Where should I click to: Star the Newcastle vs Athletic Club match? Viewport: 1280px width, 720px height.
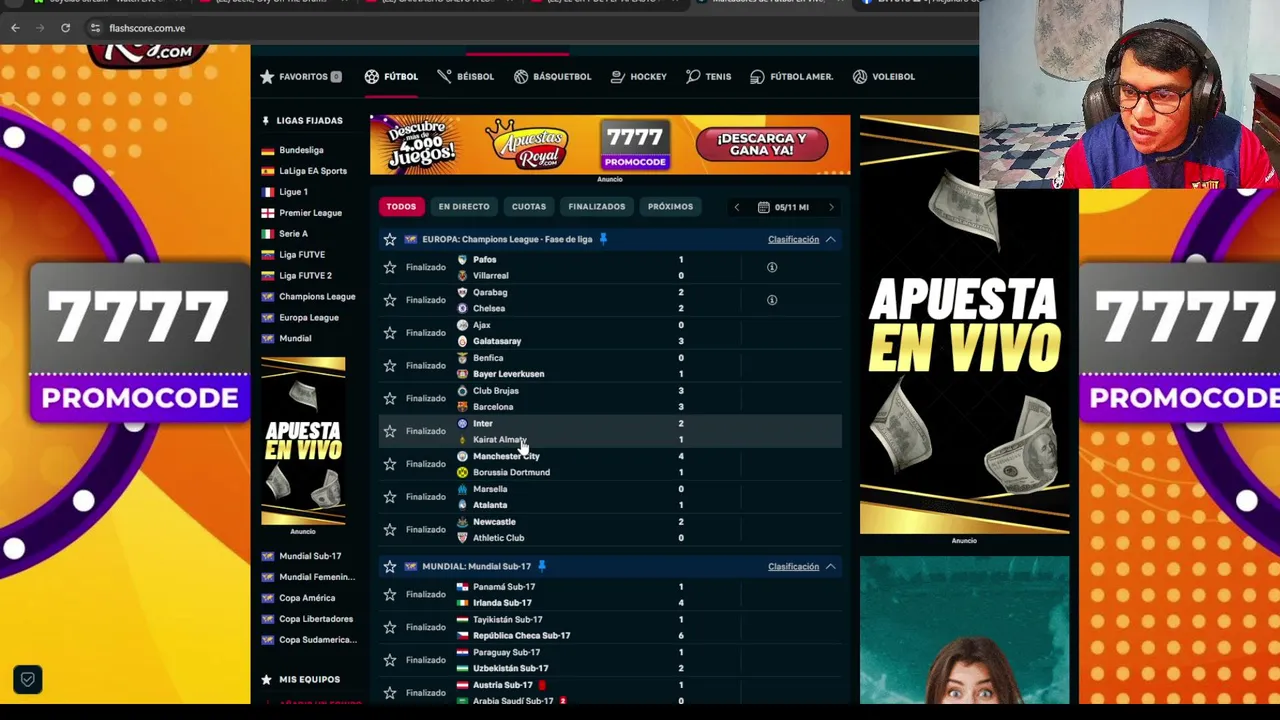[390, 530]
